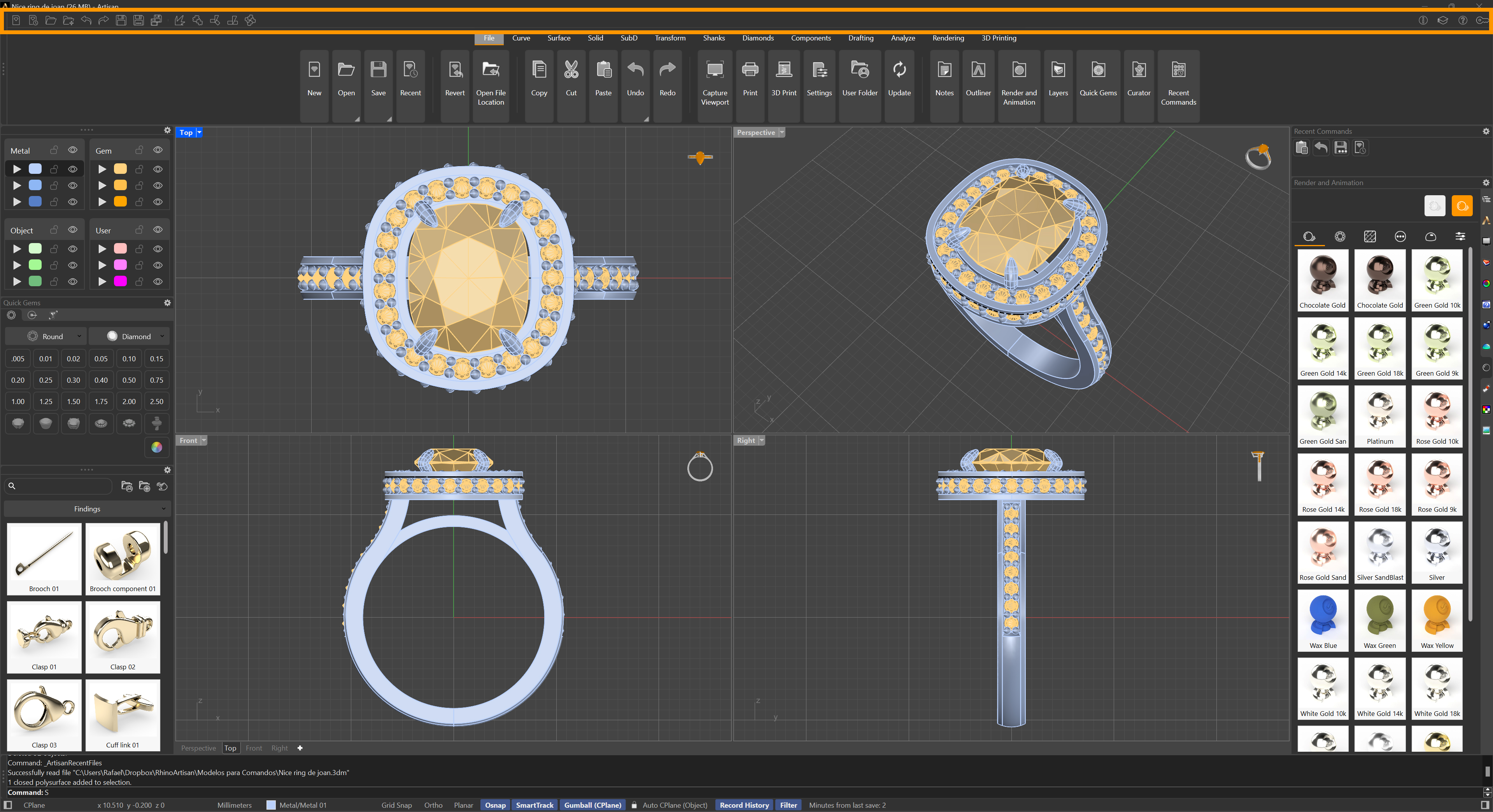Click the dark orange Gem layer swatch

(120, 201)
